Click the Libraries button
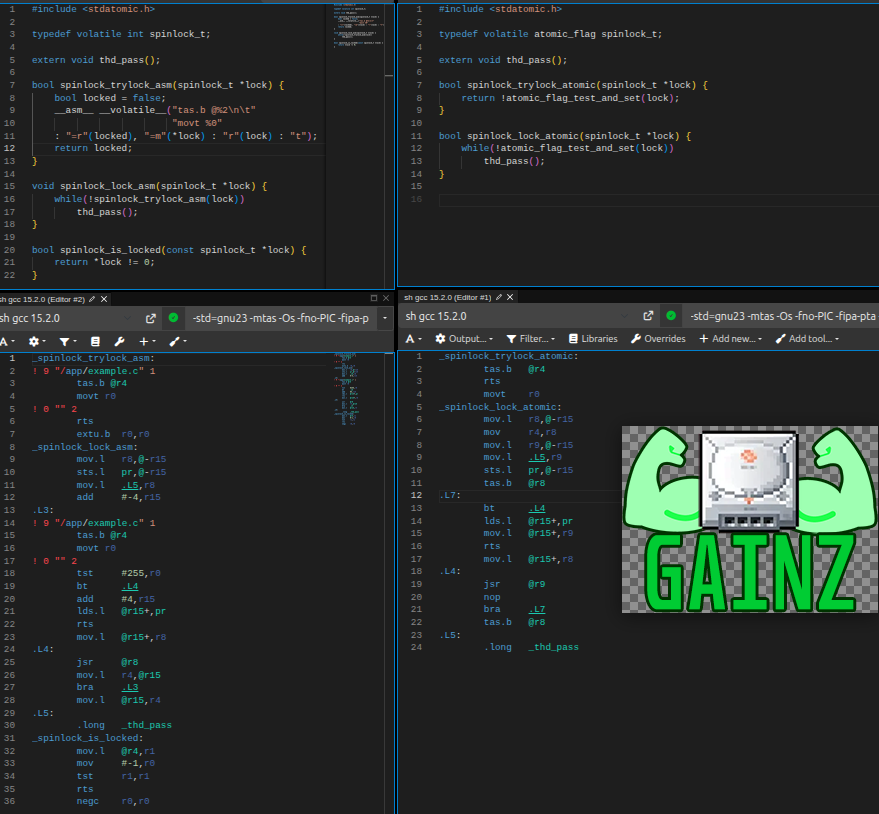The image size is (879, 814). [593, 339]
